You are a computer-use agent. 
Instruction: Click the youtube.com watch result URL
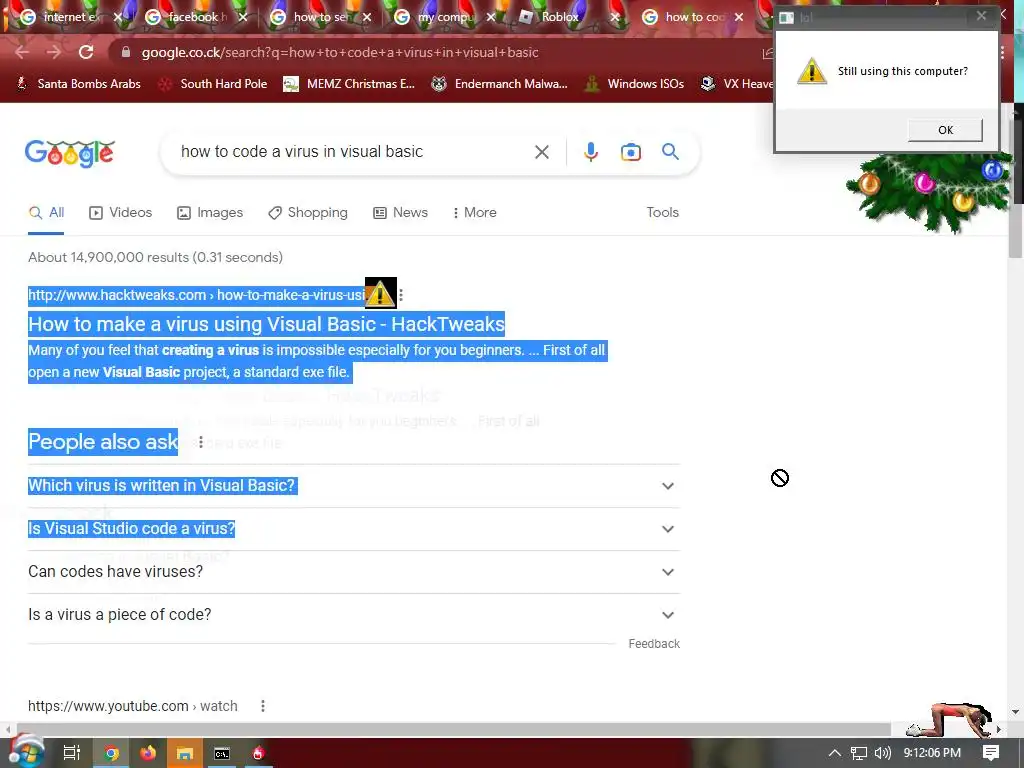(x=133, y=706)
